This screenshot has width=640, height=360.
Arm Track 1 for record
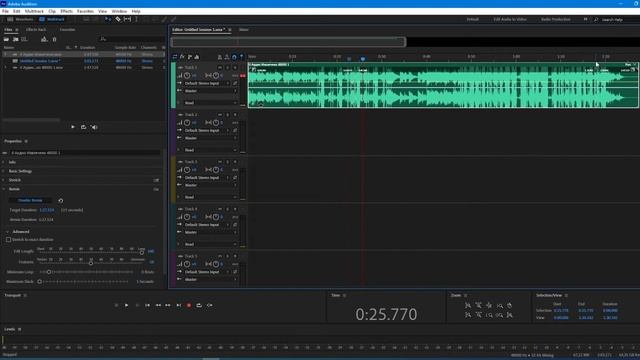[x=235, y=67]
